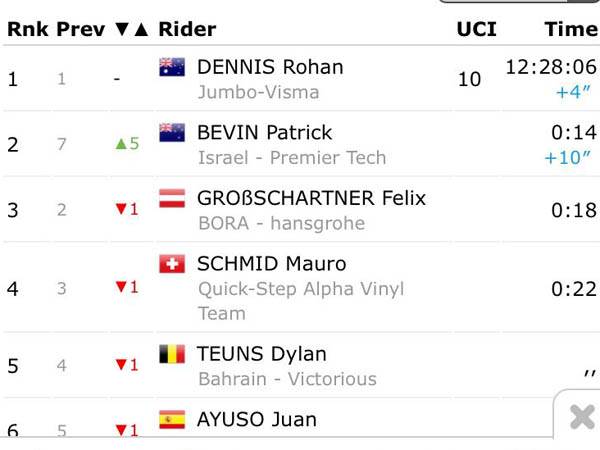Sort results by Prev column header
600x450 pixels.
(x=80, y=29)
